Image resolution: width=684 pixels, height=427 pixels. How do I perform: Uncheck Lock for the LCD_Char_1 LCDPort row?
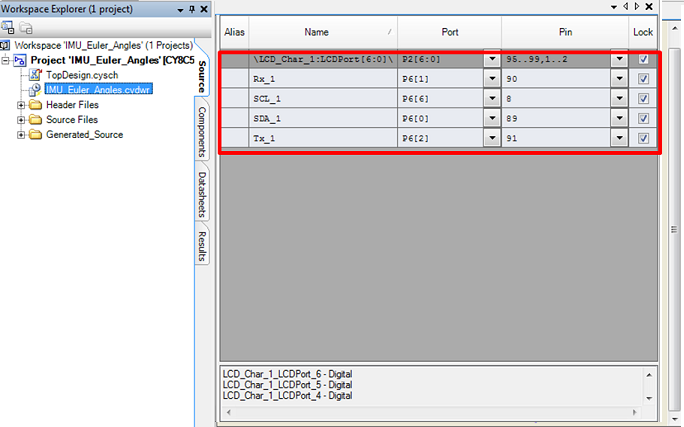[x=643, y=59]
